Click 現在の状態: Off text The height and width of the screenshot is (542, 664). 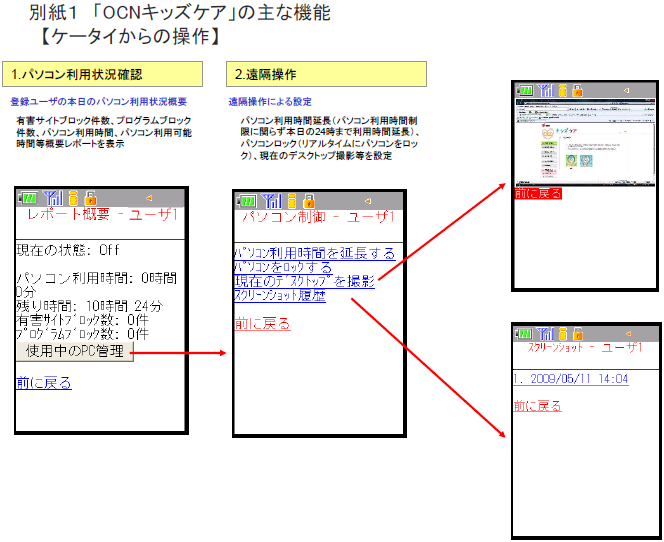click(68, 250)
